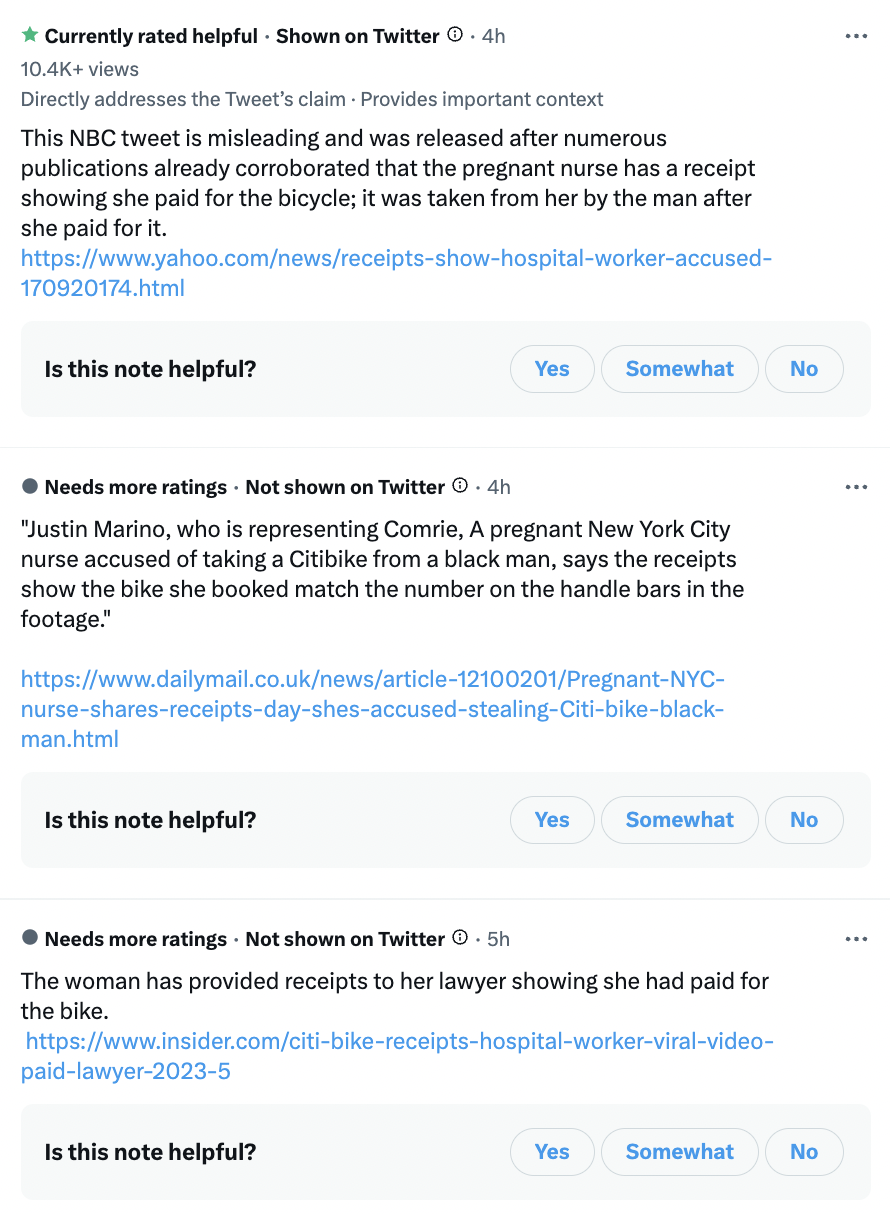Viewport: 890px width, 1214px height.
Task: Click grey status dot on Justin Marino note
Action: [x=30, y=487]
